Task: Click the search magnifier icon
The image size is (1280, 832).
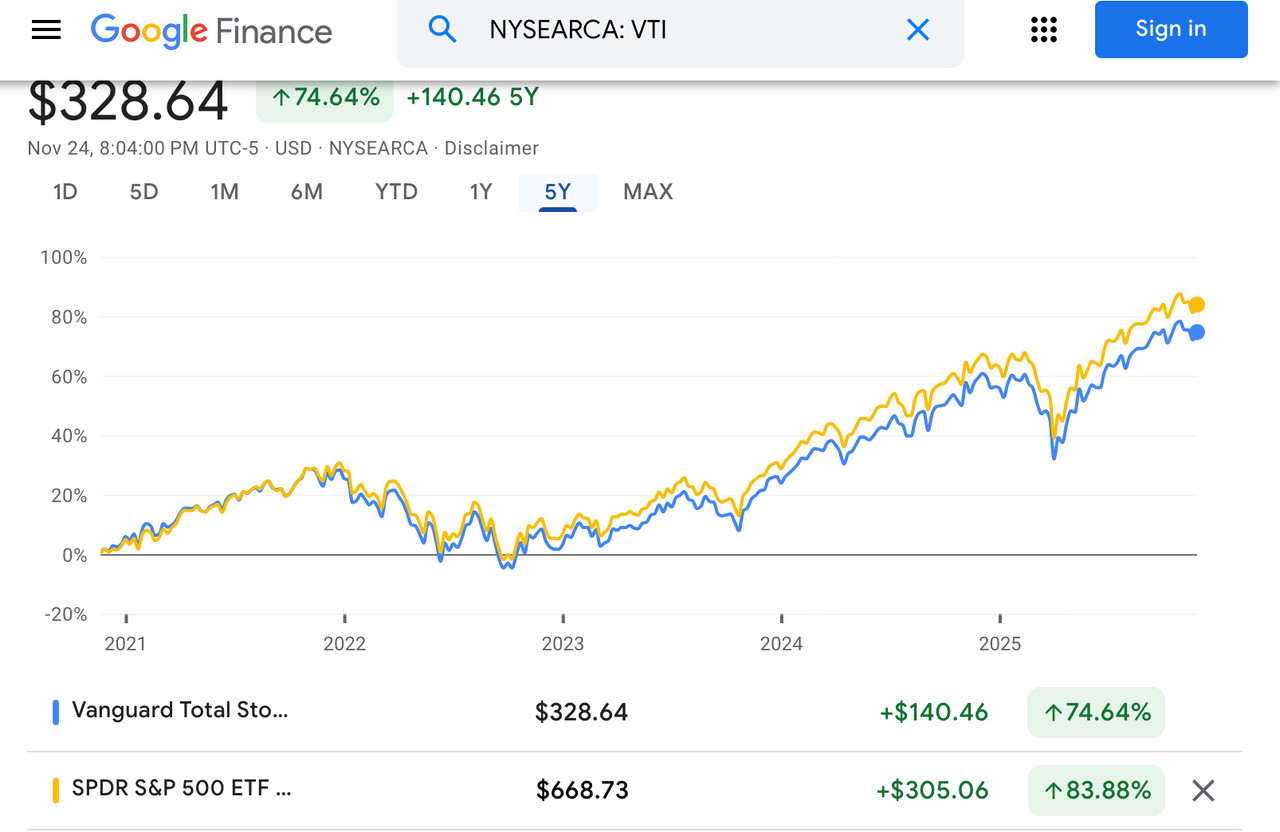Action: click(442, 30)
